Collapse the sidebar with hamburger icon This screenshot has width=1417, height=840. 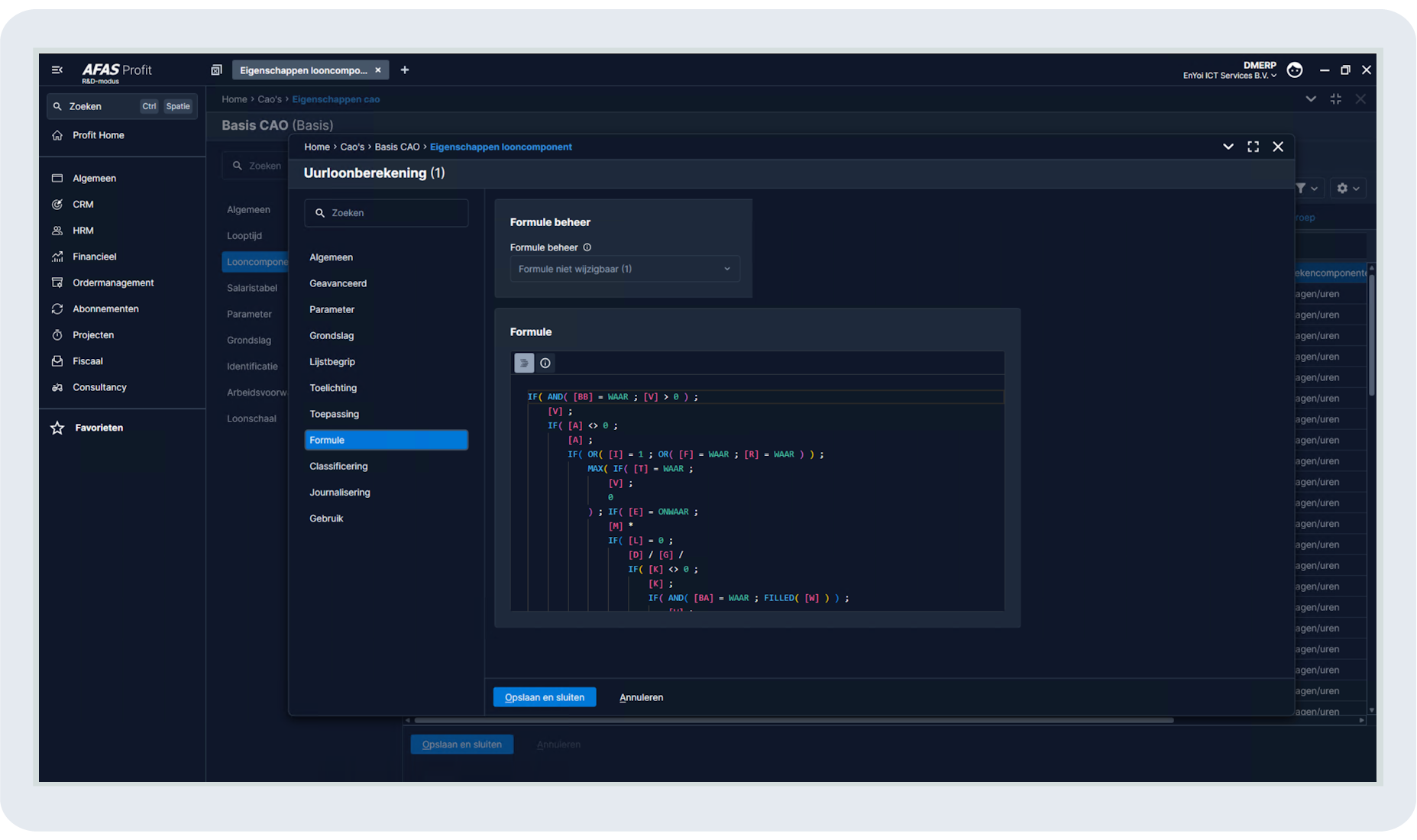[57, 70]
